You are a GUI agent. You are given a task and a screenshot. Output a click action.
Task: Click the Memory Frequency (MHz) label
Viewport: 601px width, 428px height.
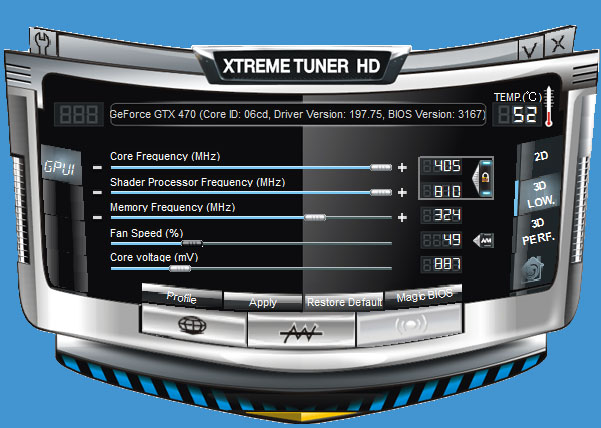click(x=172, y=207)
